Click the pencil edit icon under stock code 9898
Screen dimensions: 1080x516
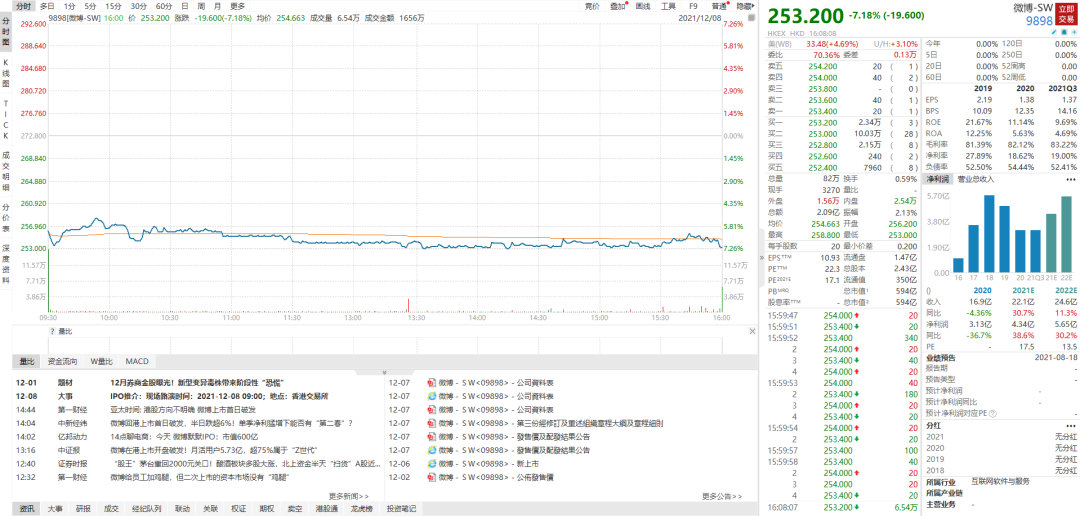pos(1054,32)
